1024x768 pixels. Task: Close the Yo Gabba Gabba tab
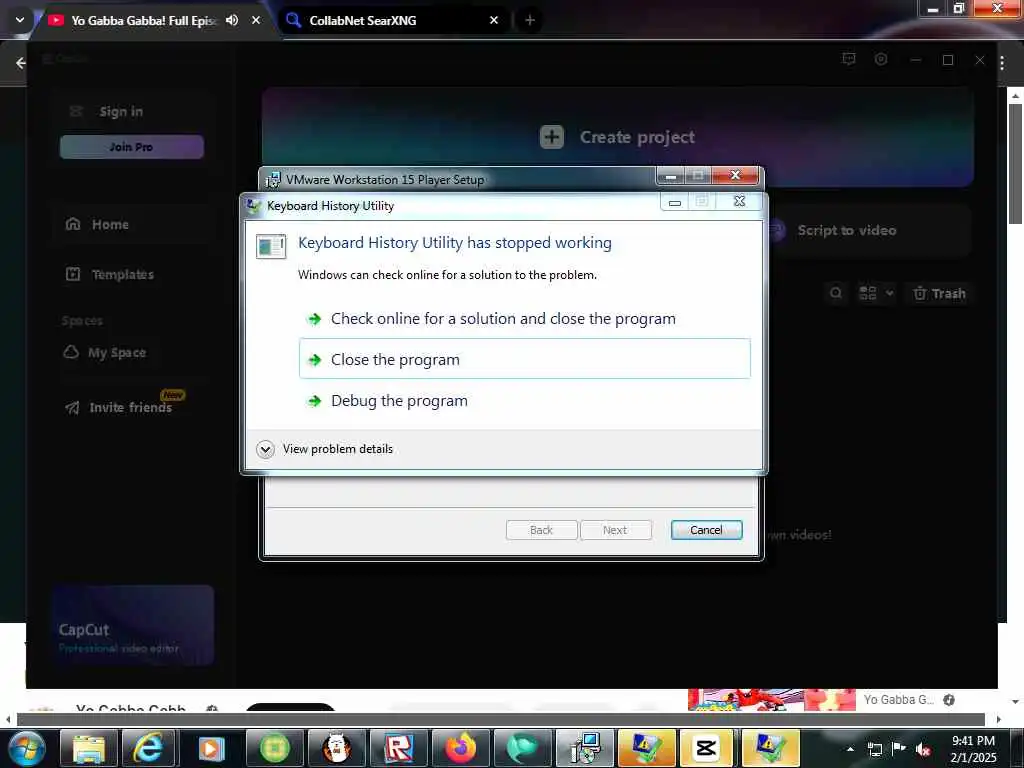(256, 20)
